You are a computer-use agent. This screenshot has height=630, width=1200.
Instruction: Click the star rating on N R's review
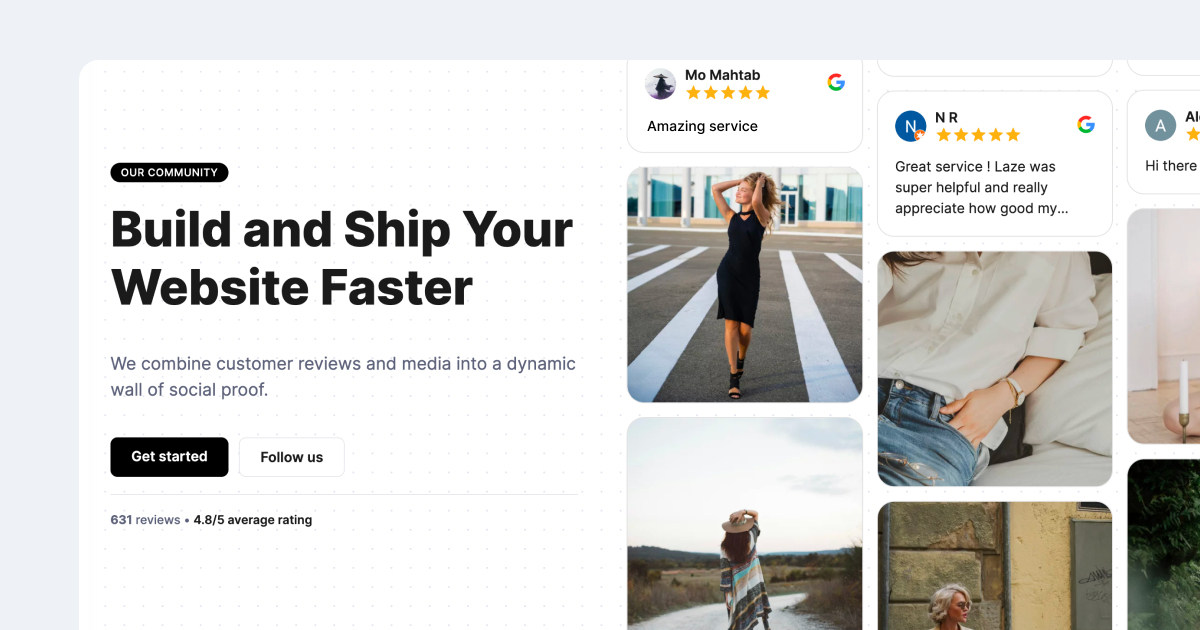click(977, 135)
